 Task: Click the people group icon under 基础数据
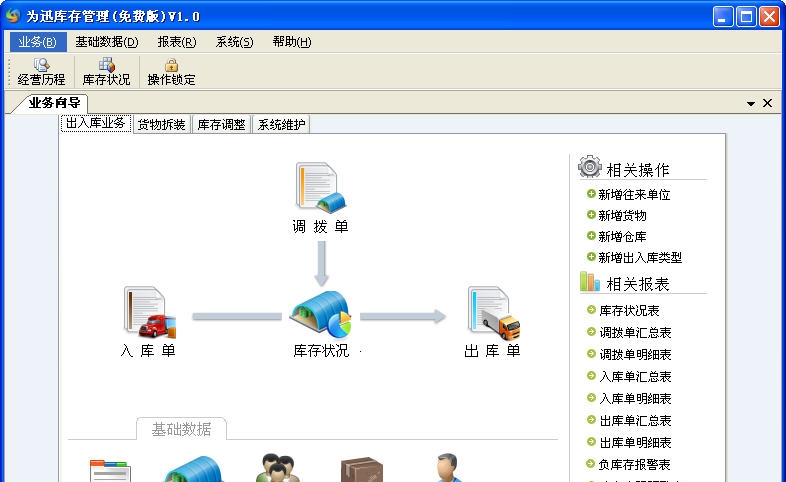278,468
